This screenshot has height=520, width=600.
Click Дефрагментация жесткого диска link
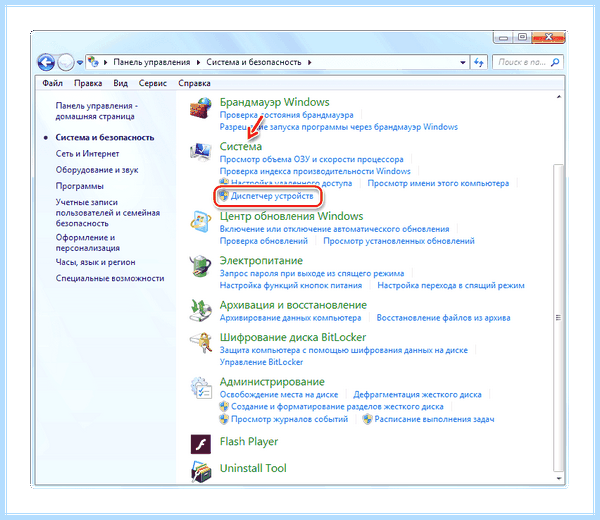[417, 394]
